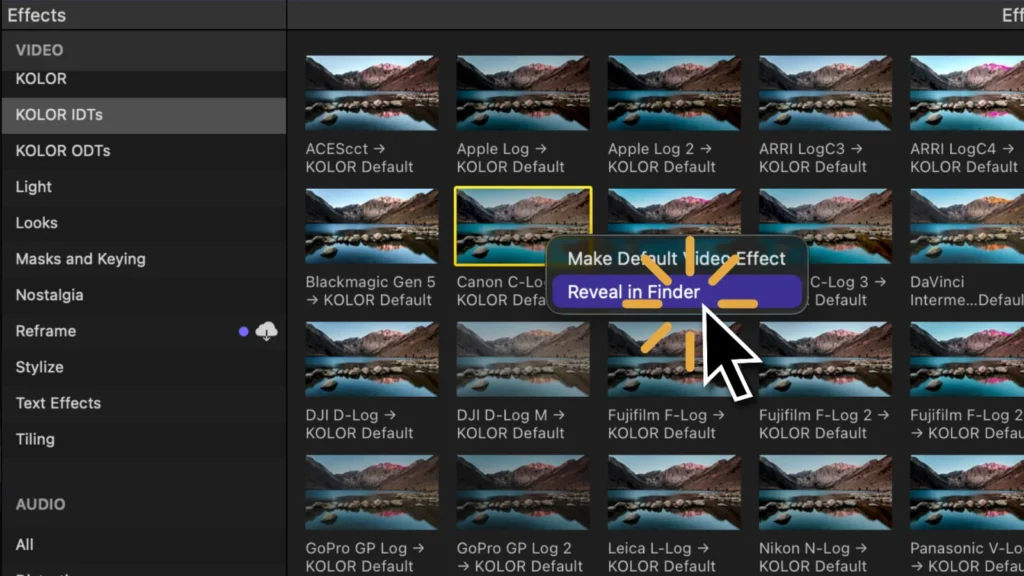Open the Text Effects category
1024x576 pixels.
click(144, 403)
